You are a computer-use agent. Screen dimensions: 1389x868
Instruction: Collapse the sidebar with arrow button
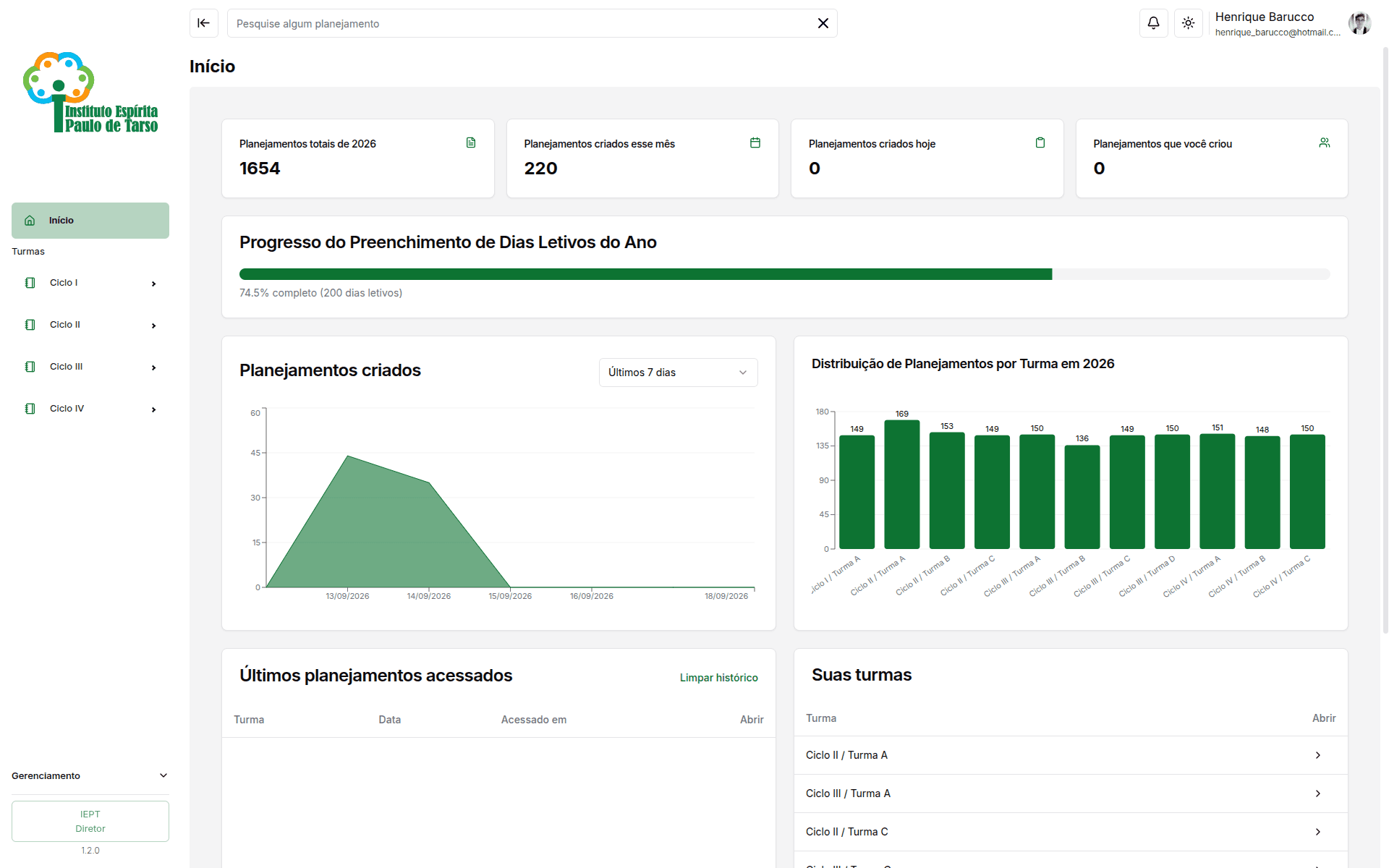[x=204, y=23]
